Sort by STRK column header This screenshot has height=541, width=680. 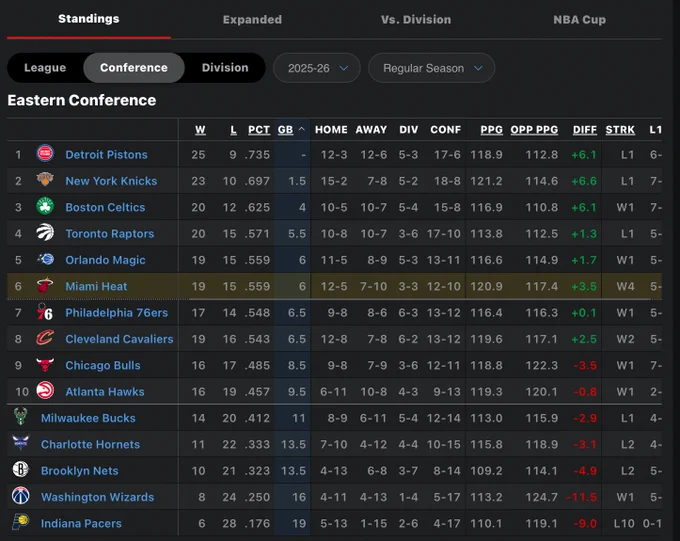click(620, 130)
